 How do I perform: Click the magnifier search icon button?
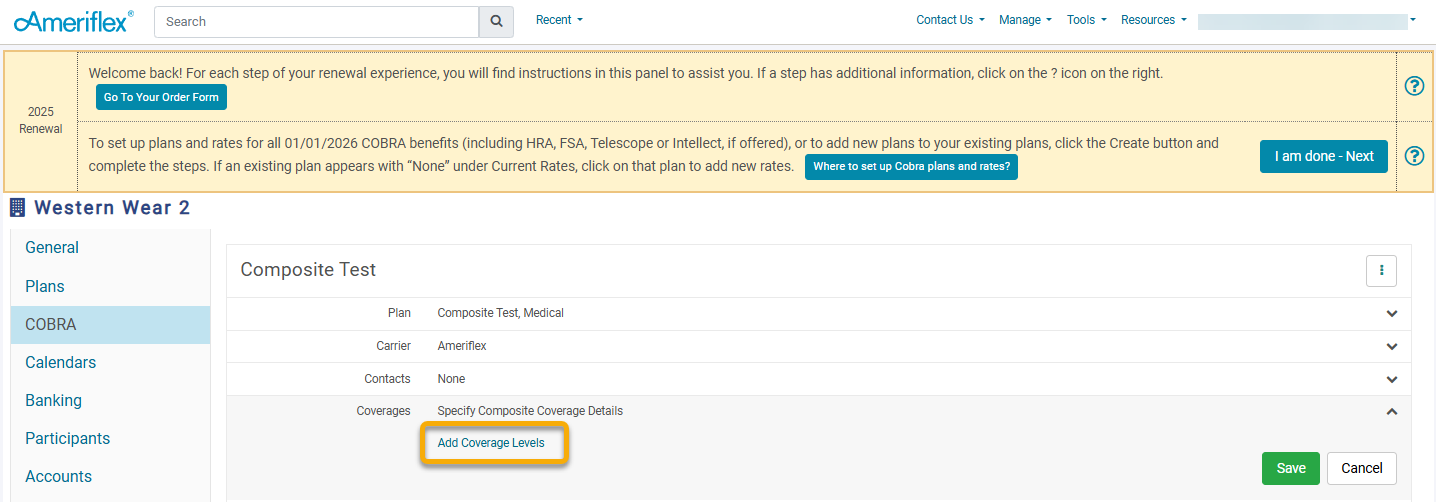pyautogui.click(x=496, y=21)
